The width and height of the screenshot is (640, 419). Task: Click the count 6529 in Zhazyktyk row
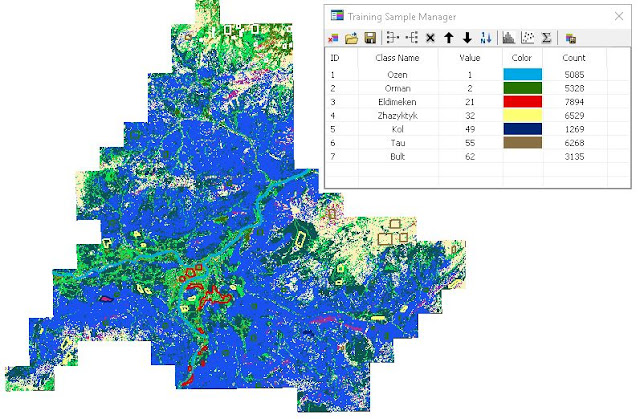574,115
